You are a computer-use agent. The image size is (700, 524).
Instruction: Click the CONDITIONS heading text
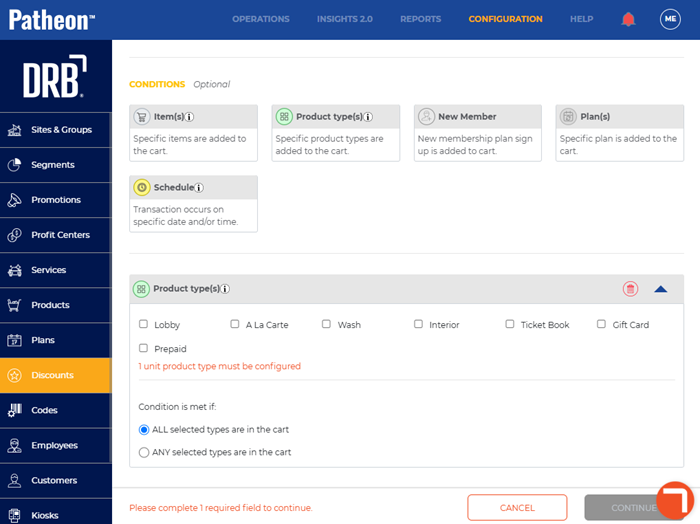tap(157, 84)
